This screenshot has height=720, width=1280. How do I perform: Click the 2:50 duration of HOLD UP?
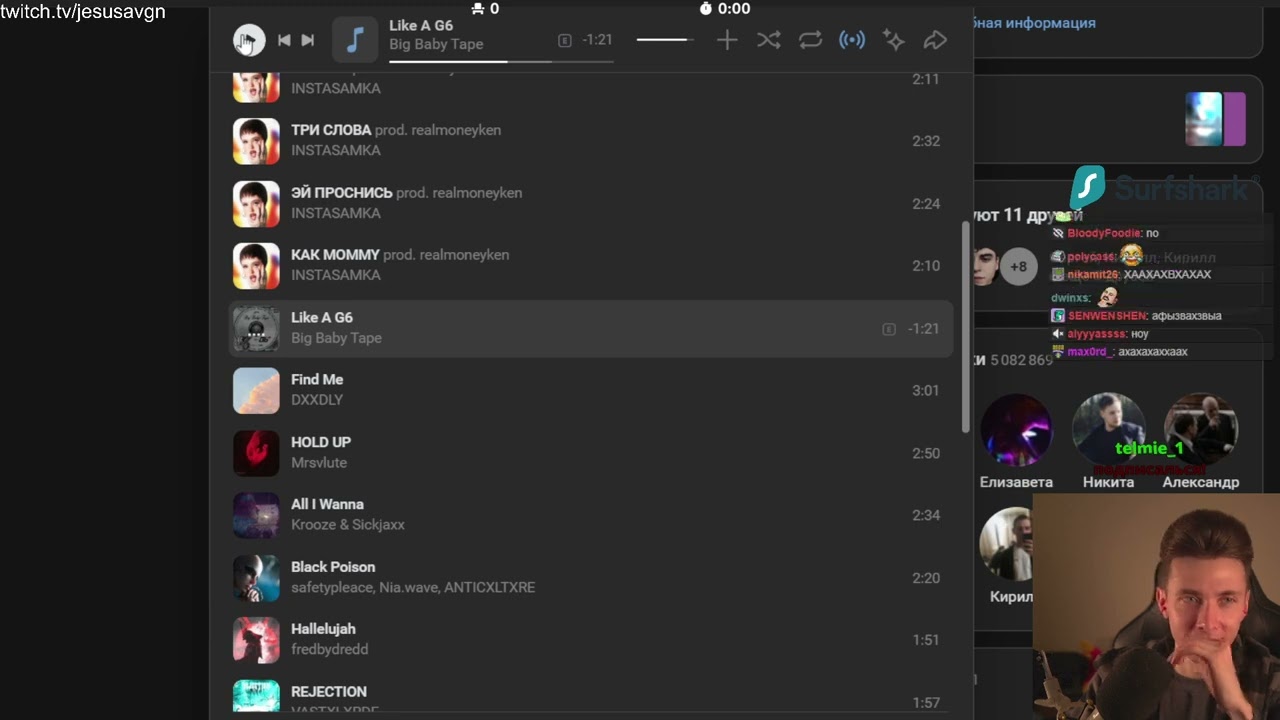926,453
